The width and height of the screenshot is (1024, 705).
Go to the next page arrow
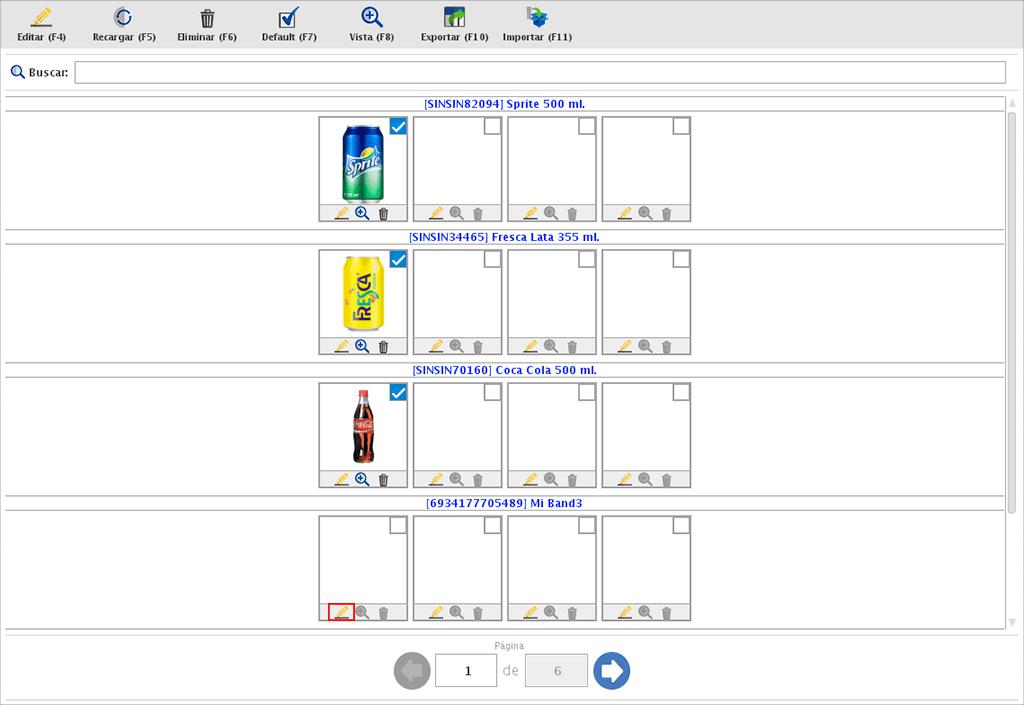pos(611,671)
